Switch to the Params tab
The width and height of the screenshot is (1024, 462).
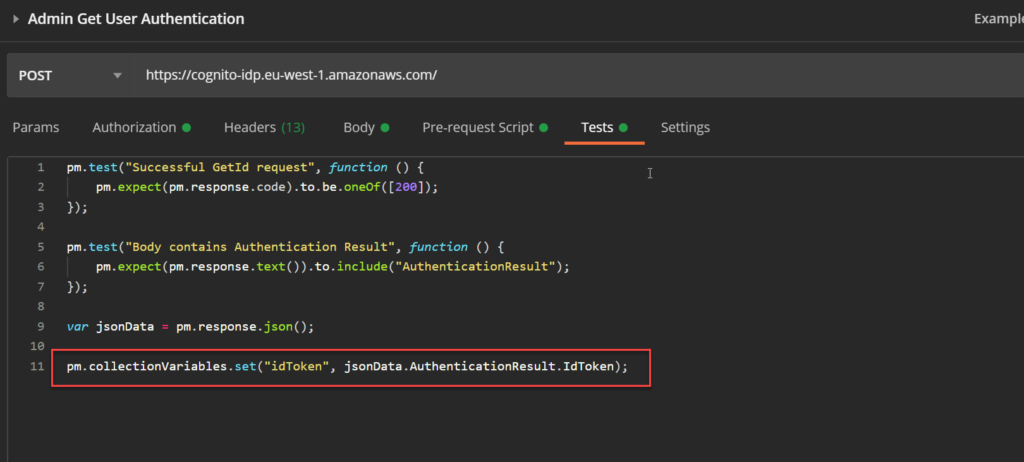point(35,127)
